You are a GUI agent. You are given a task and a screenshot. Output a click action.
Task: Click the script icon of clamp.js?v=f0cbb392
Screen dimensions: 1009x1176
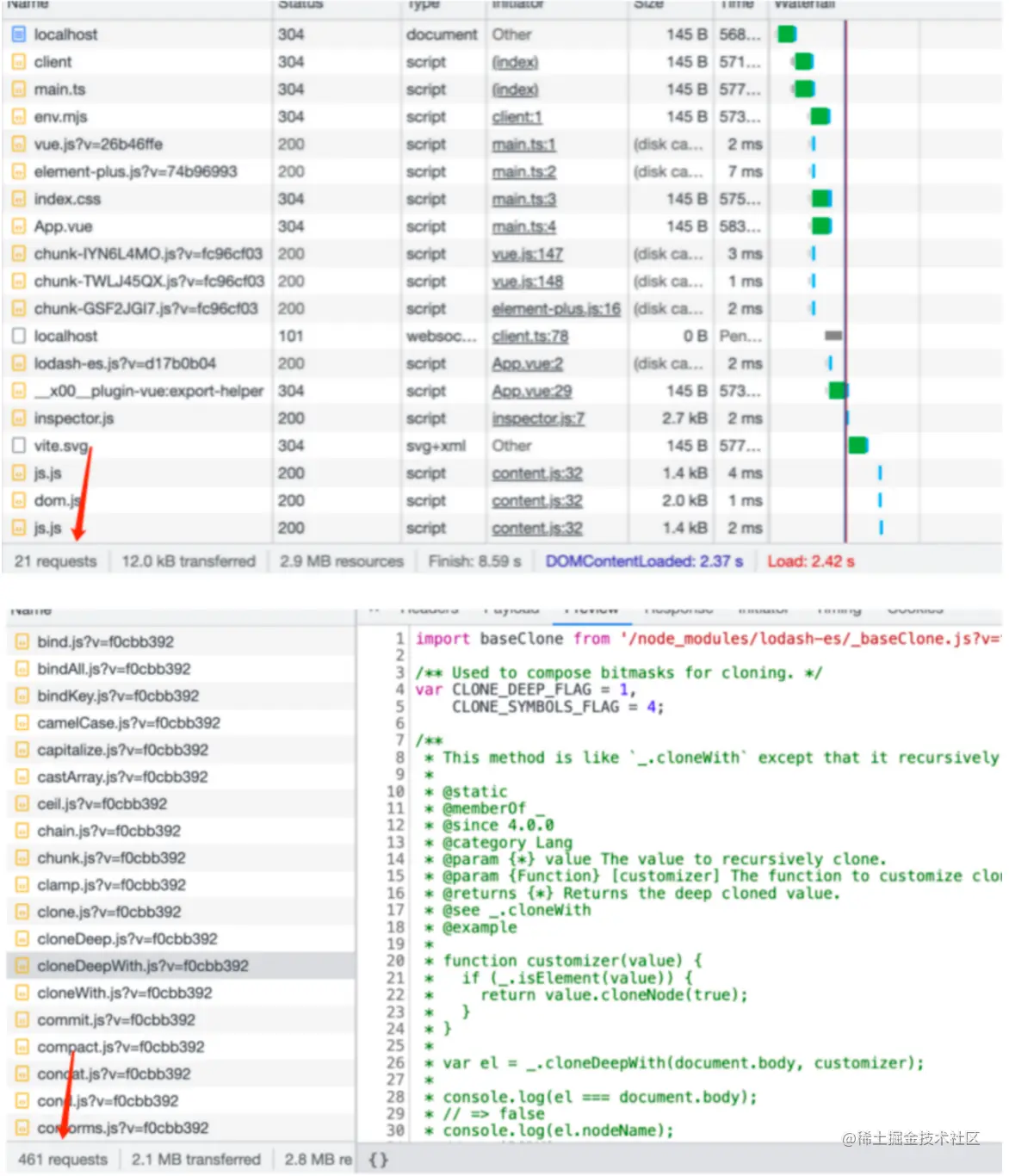(22, 885)
